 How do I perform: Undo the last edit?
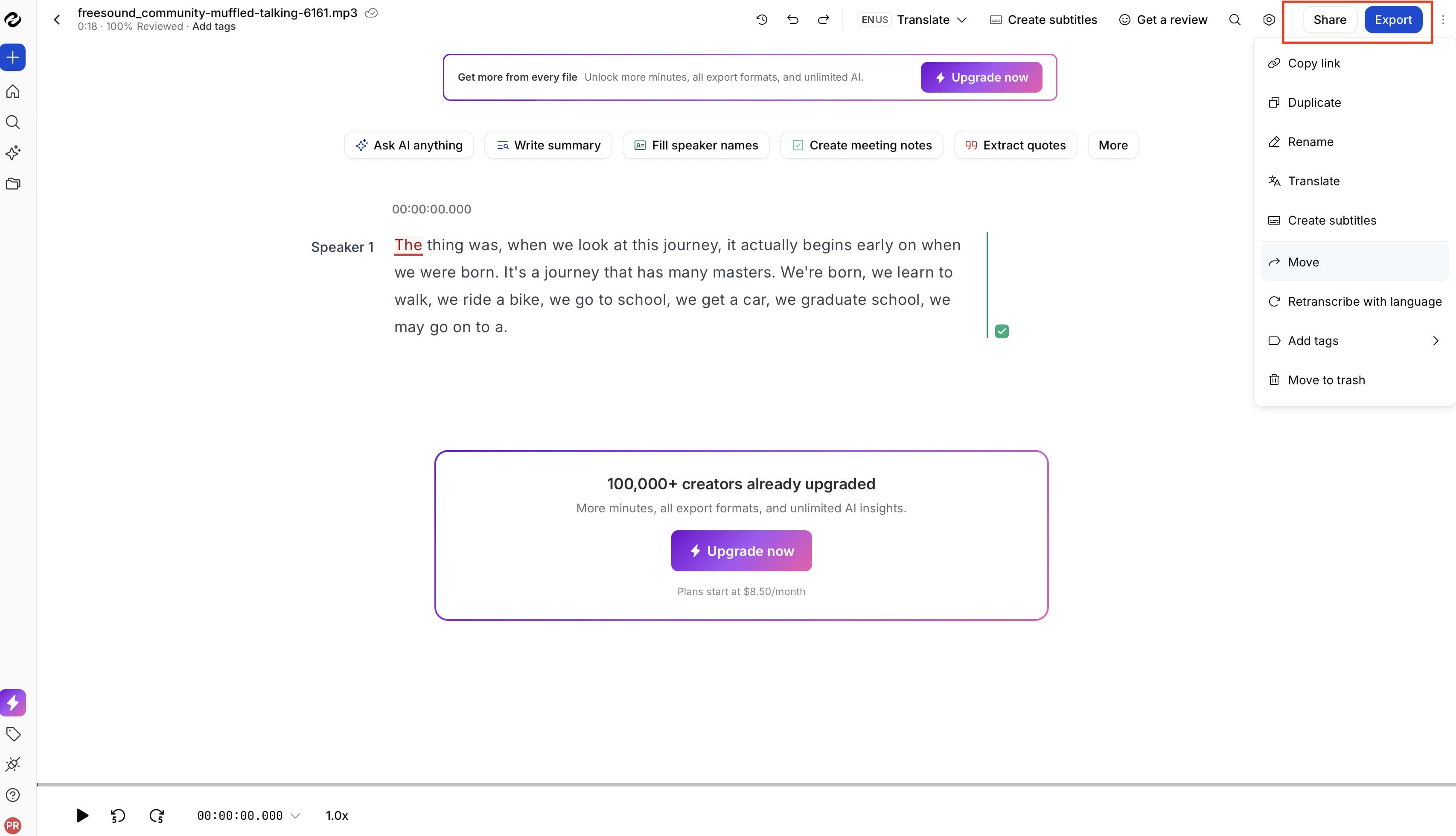coord(793,20)
